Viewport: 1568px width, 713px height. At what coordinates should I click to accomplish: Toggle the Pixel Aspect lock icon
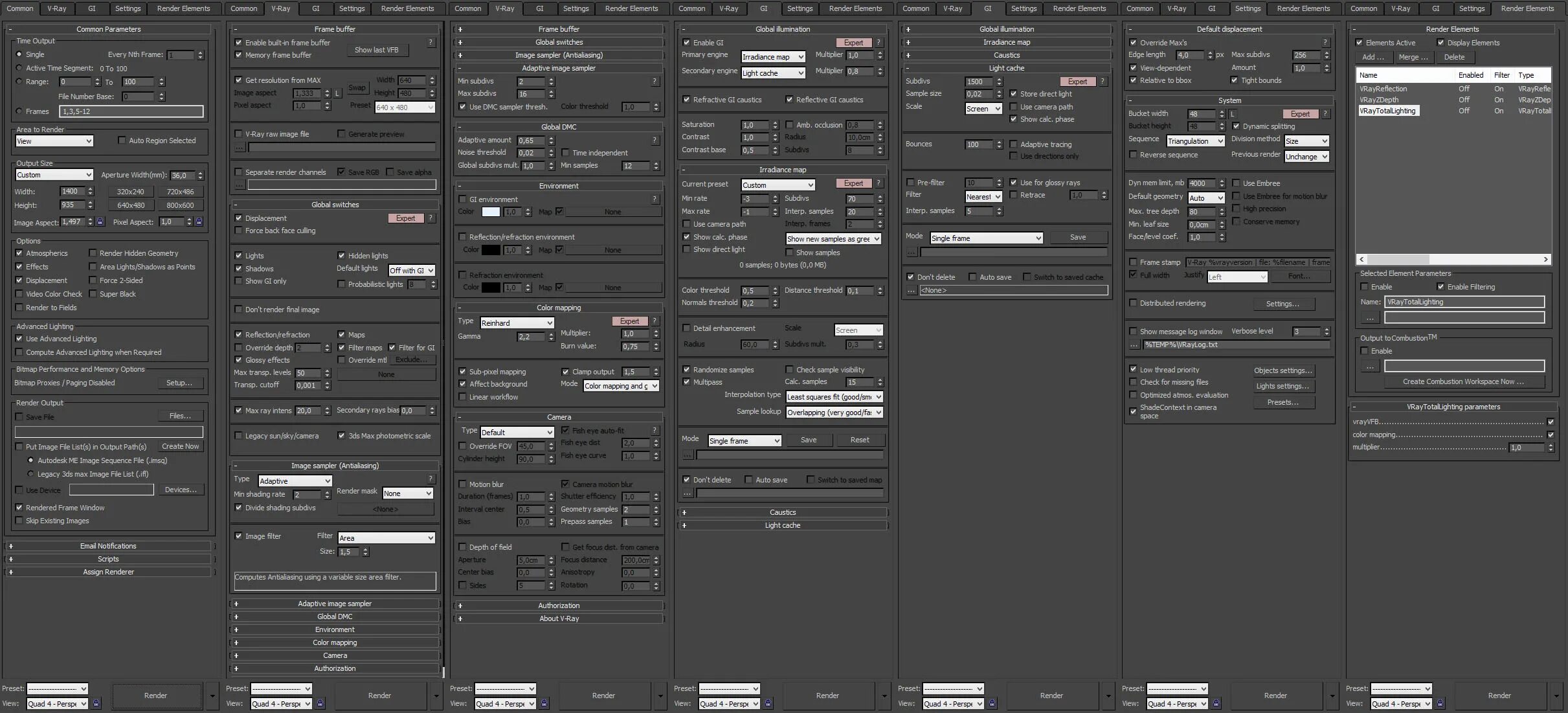[199, 221]
